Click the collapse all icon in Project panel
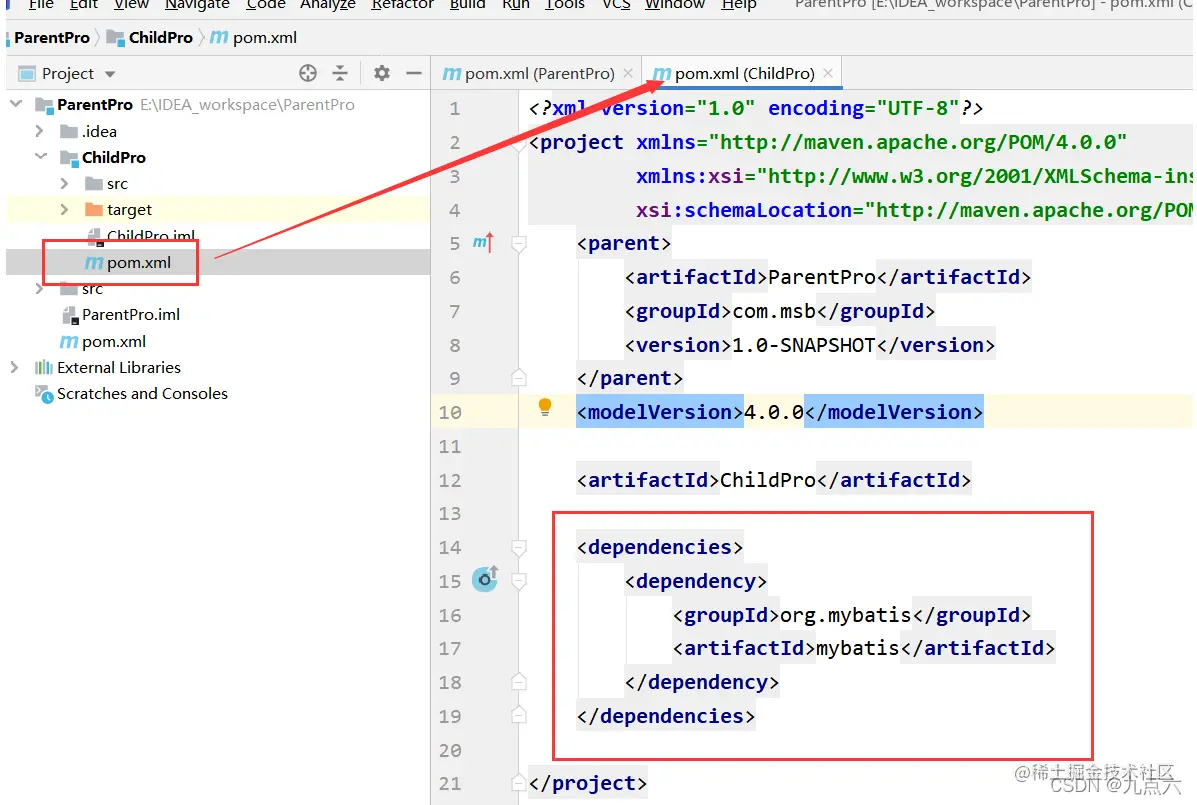 point(340,73)
